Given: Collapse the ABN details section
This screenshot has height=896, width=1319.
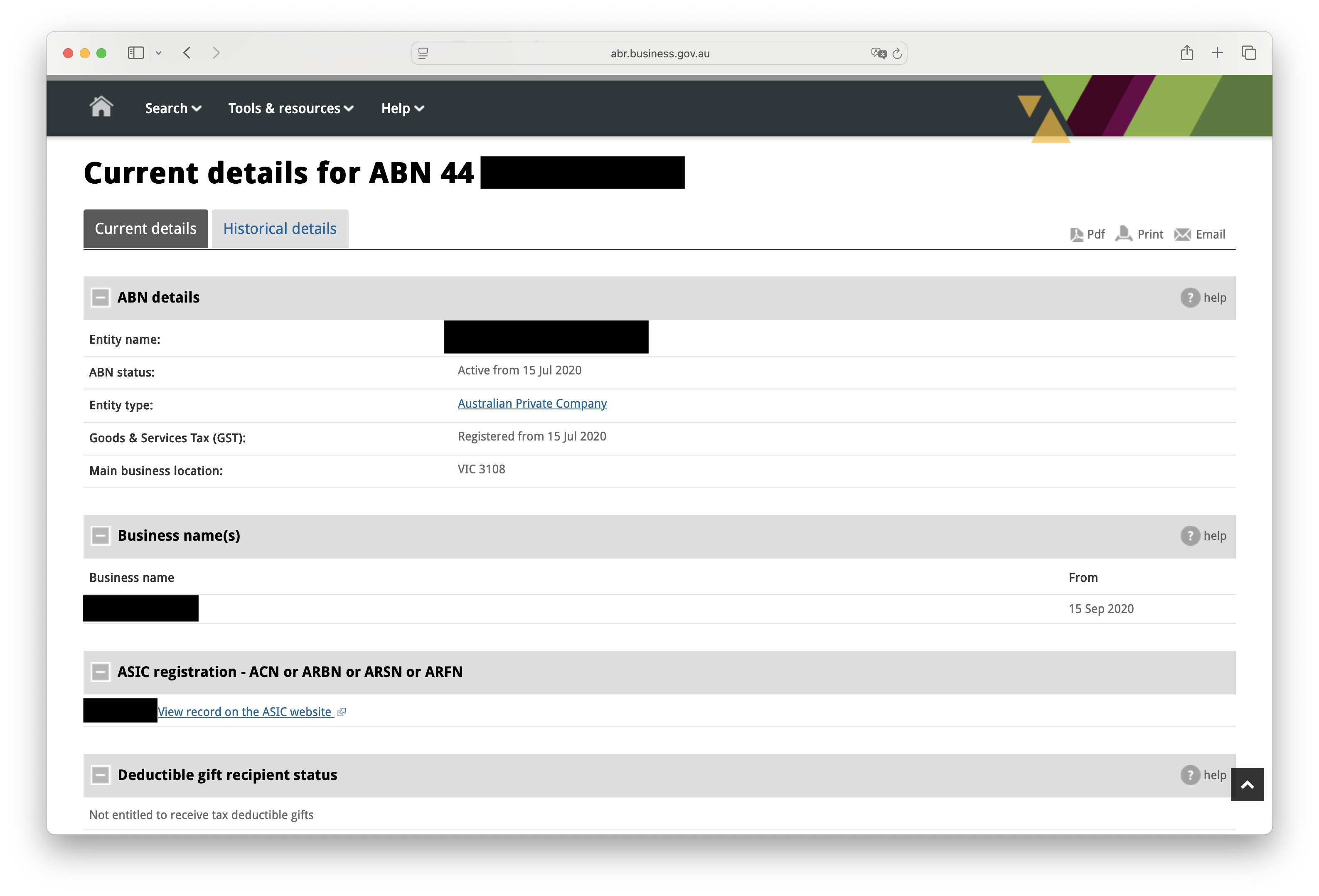Looking at the screenshot, I should coord(101,298).
